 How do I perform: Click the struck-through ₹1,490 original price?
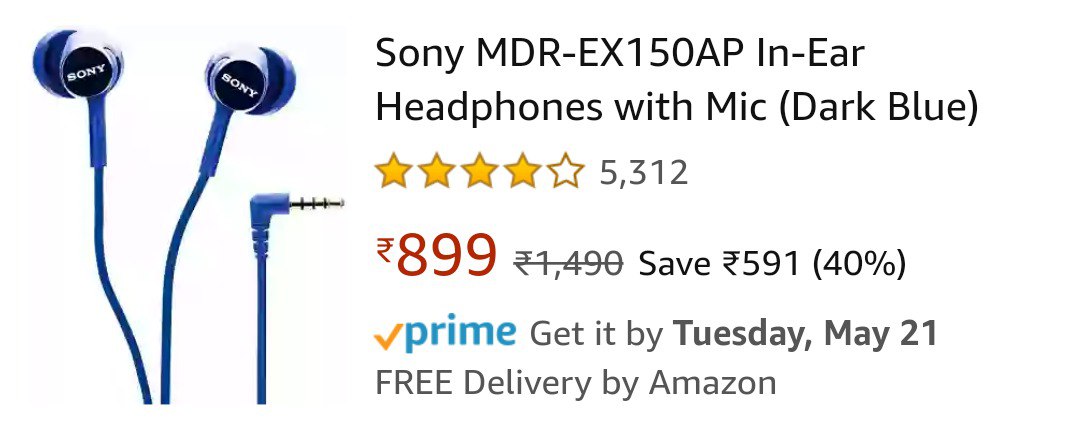coord(569,263)
